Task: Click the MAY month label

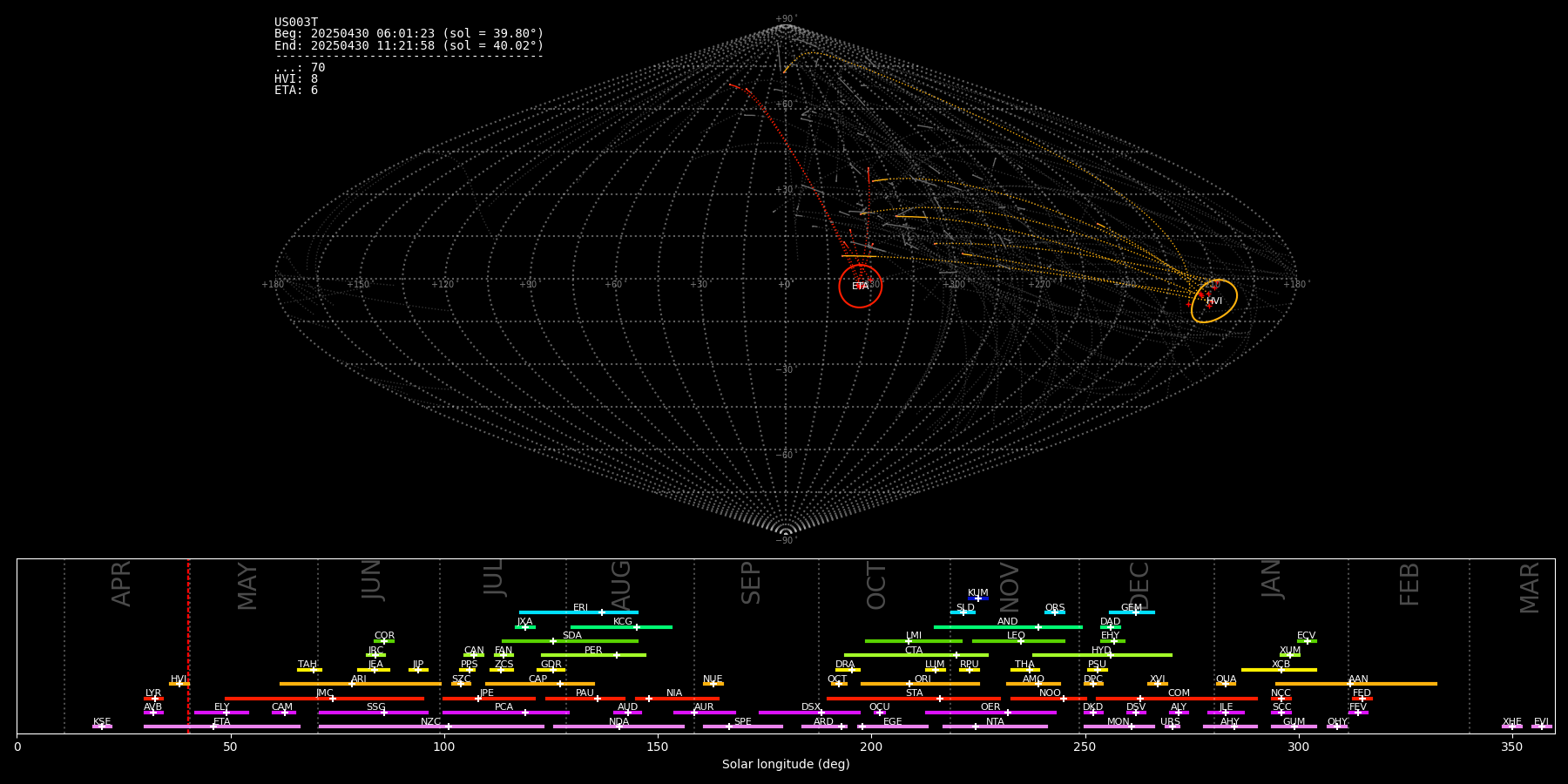Action: coord(247,585)
